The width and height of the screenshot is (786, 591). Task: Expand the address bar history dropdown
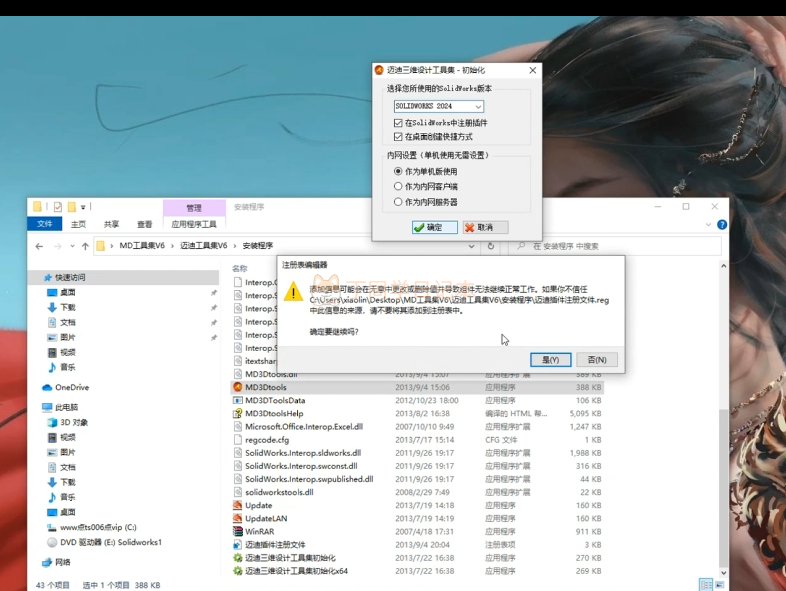click(x=470, y=245)
